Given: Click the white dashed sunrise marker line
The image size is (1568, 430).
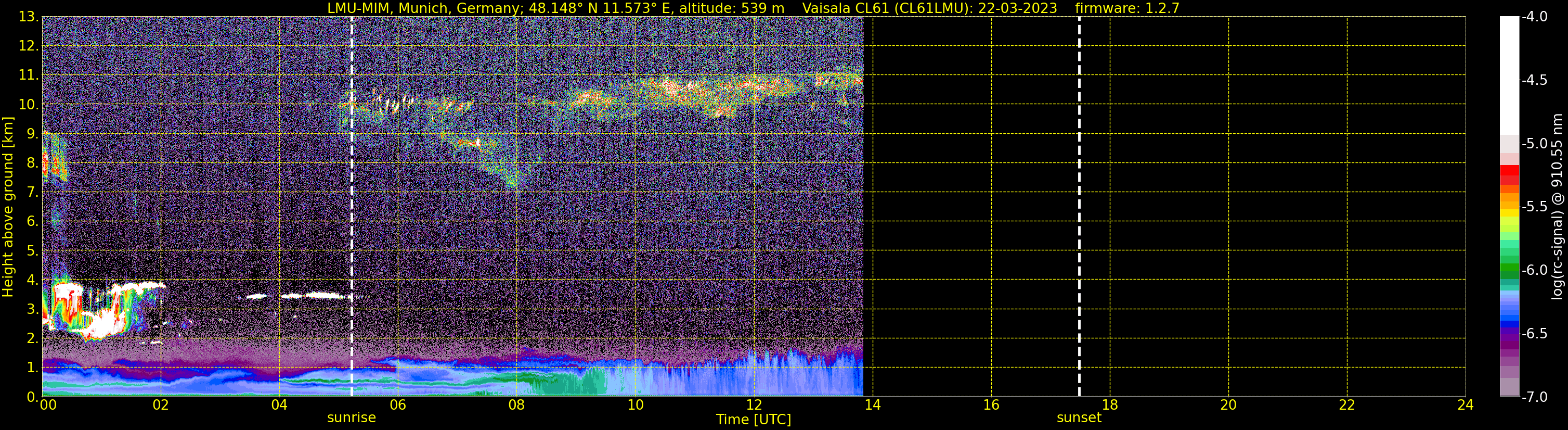Looking at the screenshot, I should point(352,207).
